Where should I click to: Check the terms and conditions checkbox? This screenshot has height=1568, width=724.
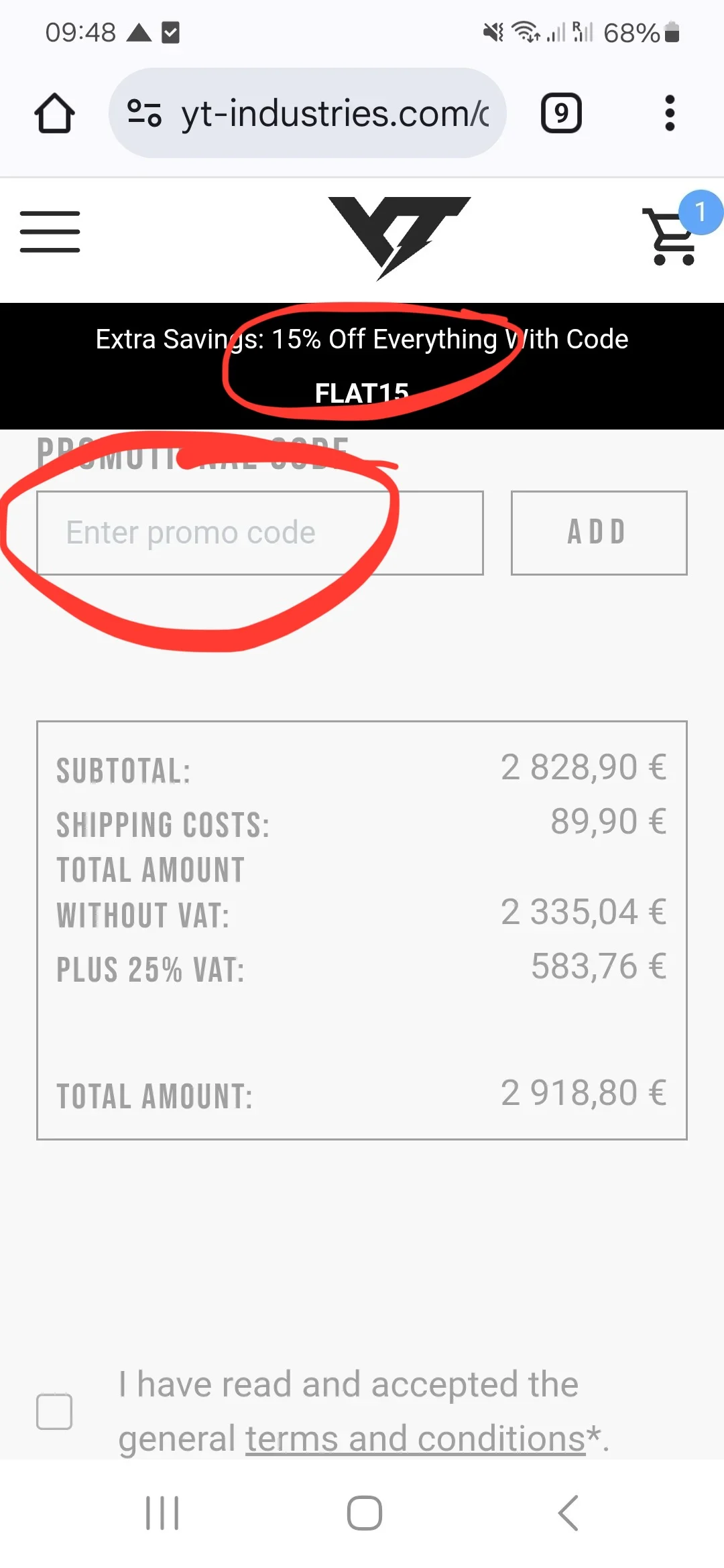point(54,1411)
